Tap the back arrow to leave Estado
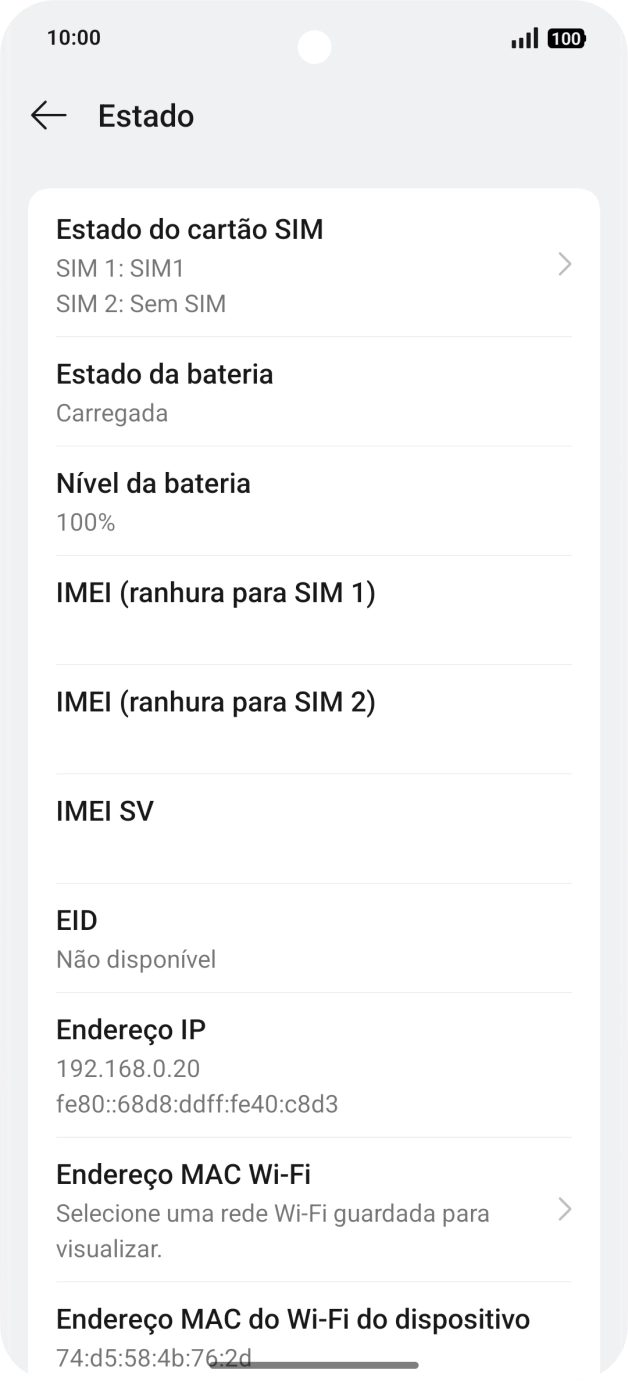This screenshot has width=628, height=1381. pos(47,116)
